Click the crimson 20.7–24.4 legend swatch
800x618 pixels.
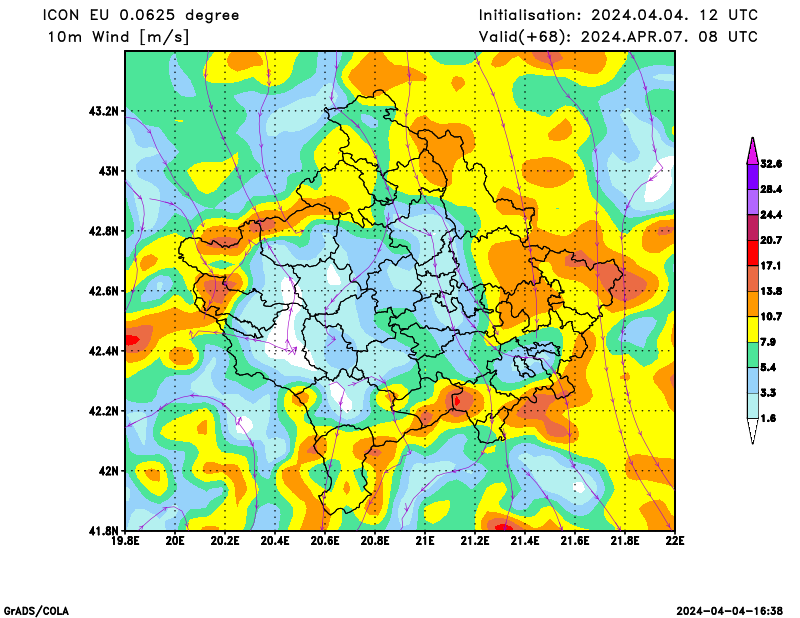tap(753, 228)
